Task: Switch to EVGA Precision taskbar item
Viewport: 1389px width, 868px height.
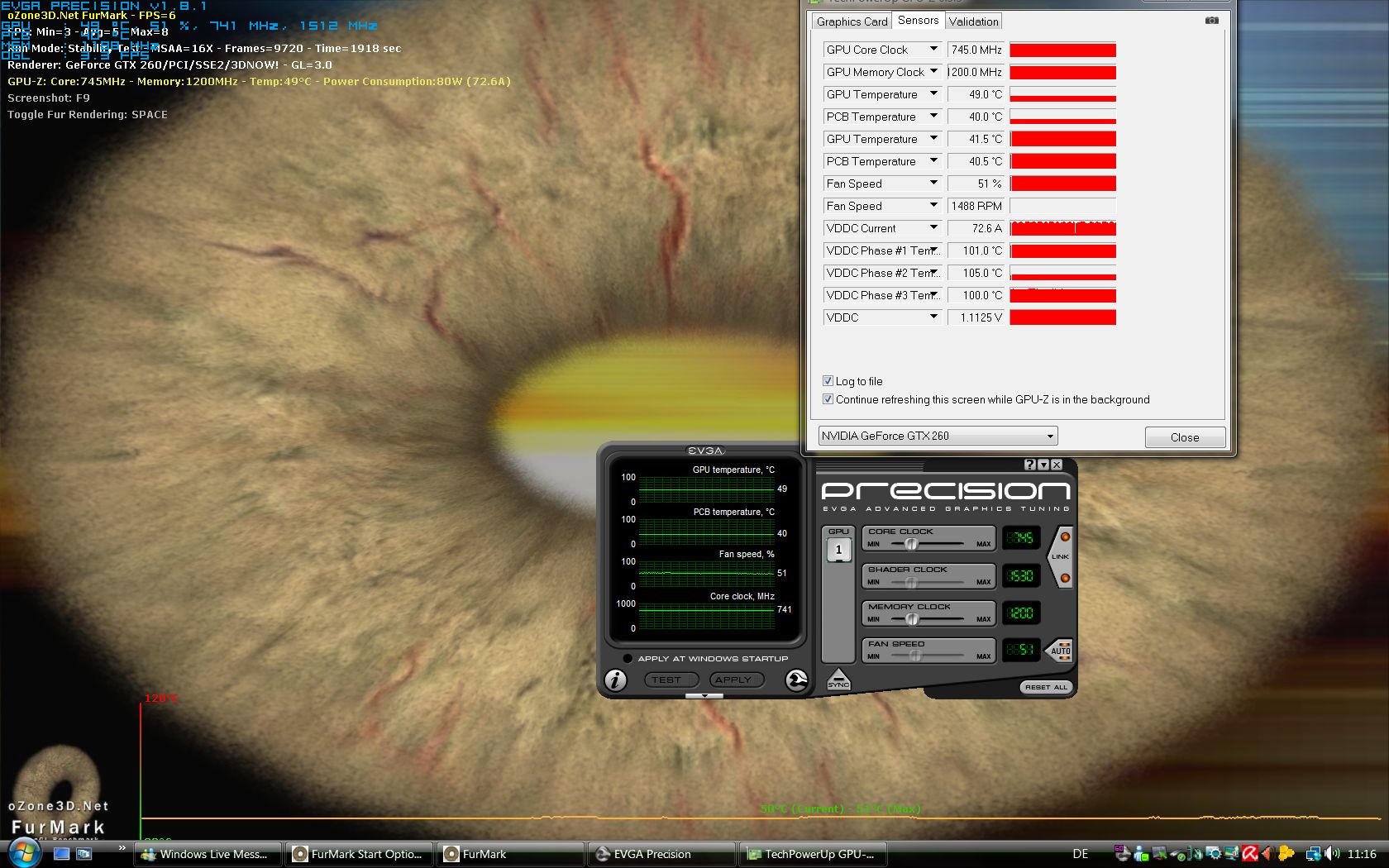Action: pyautogui.click(x=662, y=854)
